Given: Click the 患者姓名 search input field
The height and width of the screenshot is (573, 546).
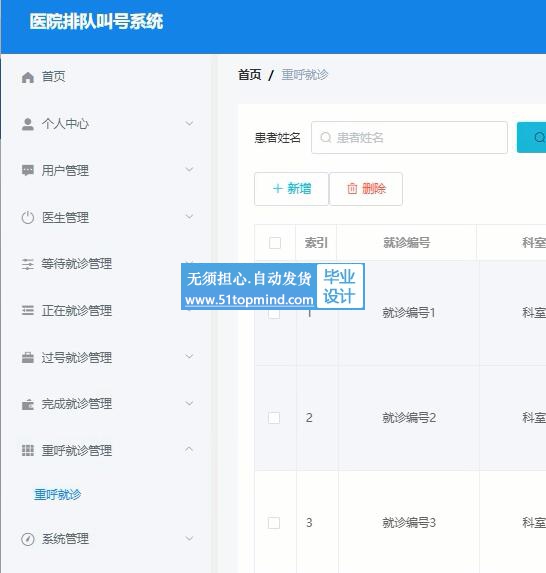Looking at the screenshot, I should [x=409, y=138].
